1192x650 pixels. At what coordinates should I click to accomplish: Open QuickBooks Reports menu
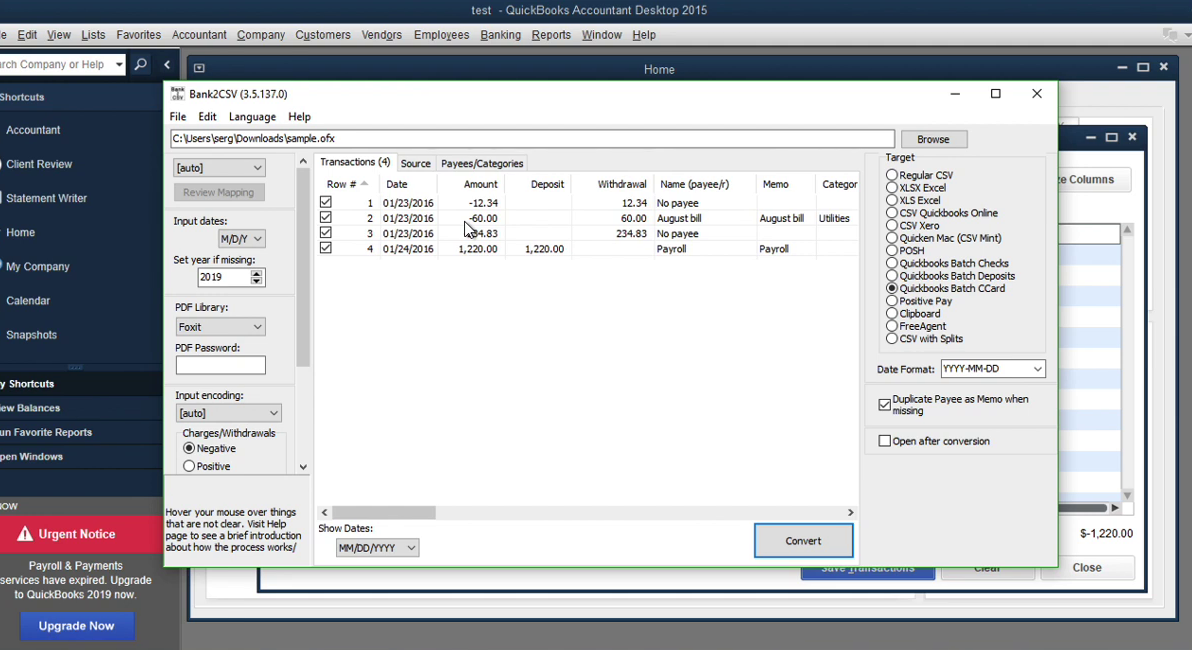coord(551,35)
